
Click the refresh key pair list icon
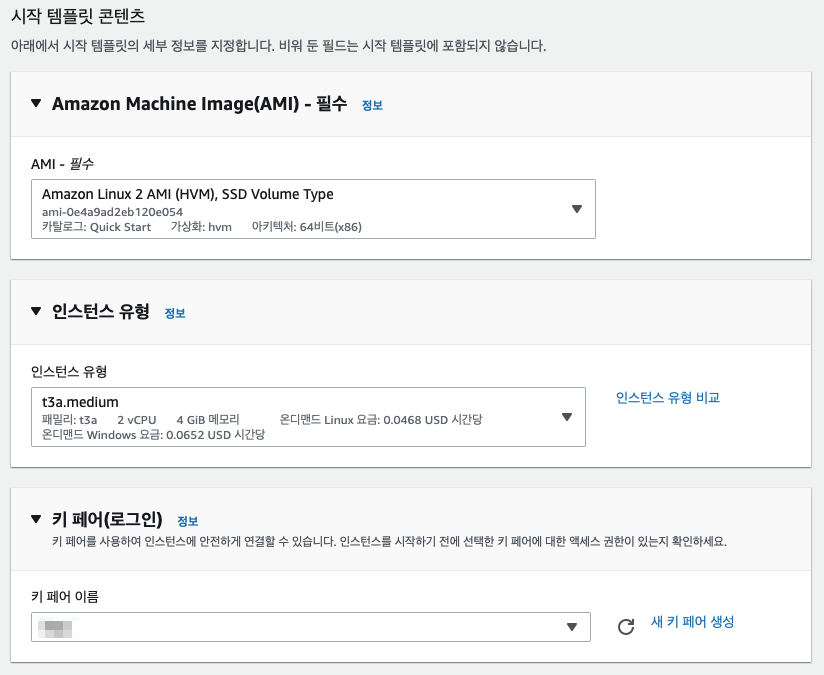coord(625,627)
